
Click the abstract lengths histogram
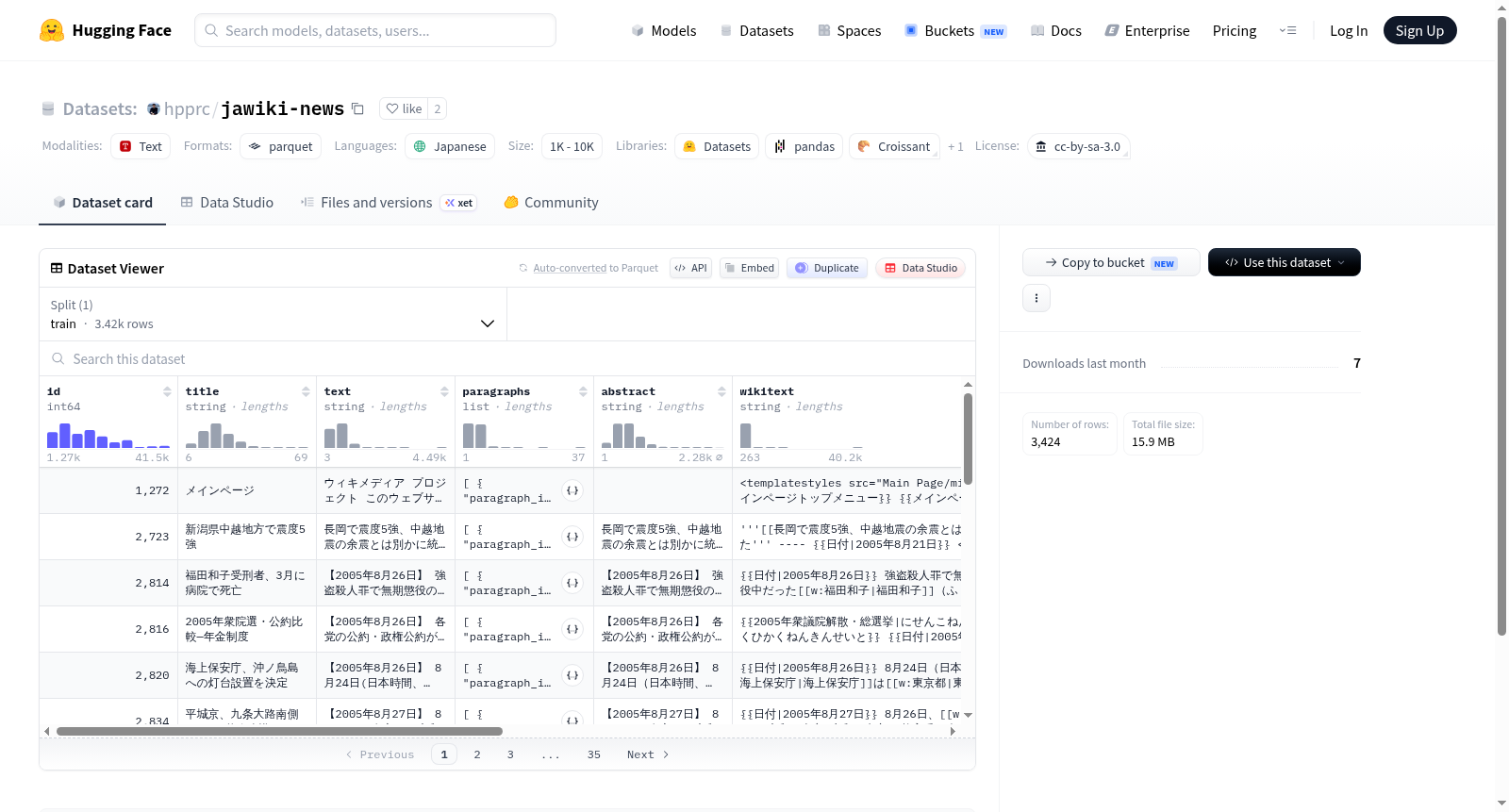tap(663, 435)
